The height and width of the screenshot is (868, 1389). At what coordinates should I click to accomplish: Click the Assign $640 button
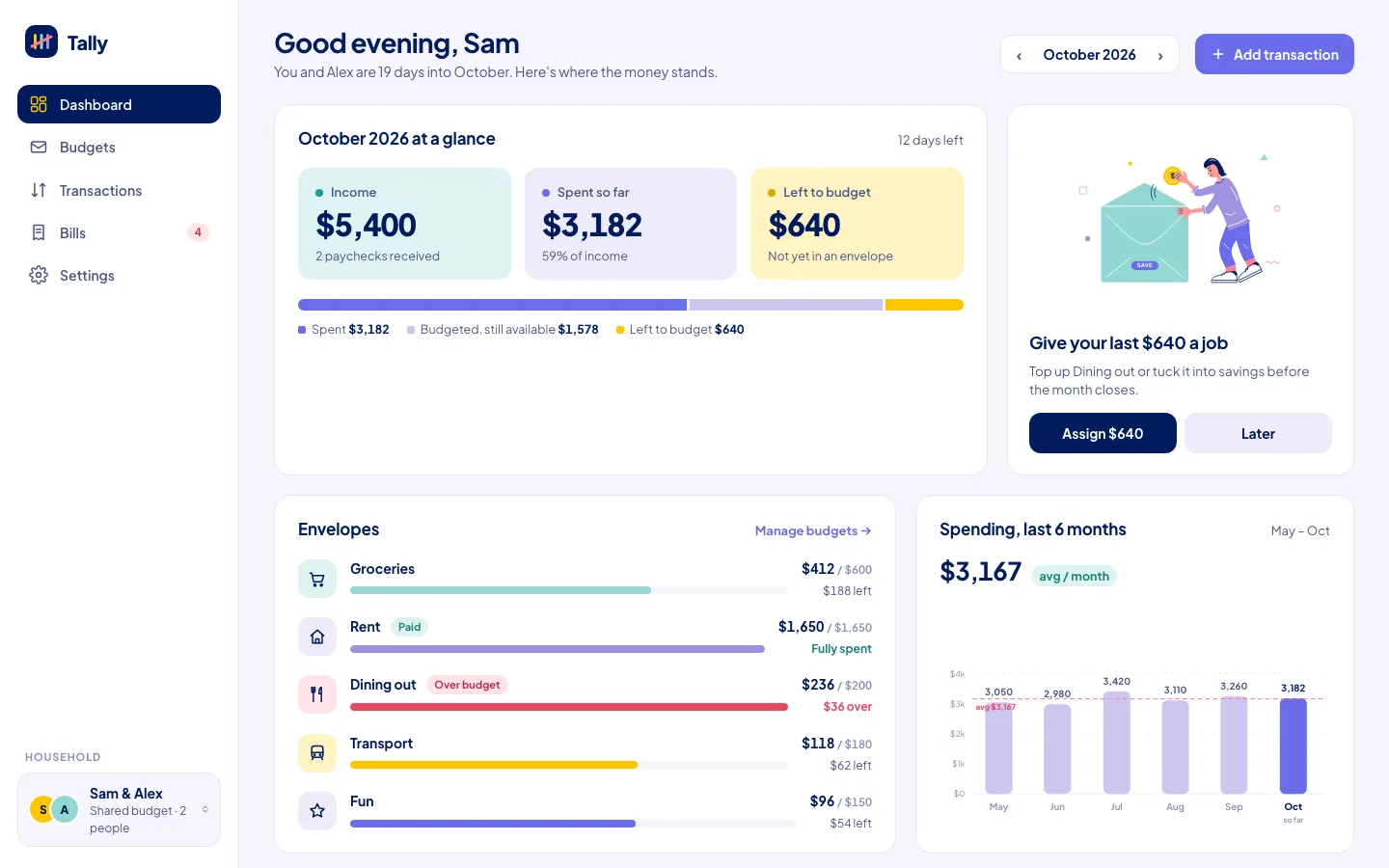click(1103, 433)
